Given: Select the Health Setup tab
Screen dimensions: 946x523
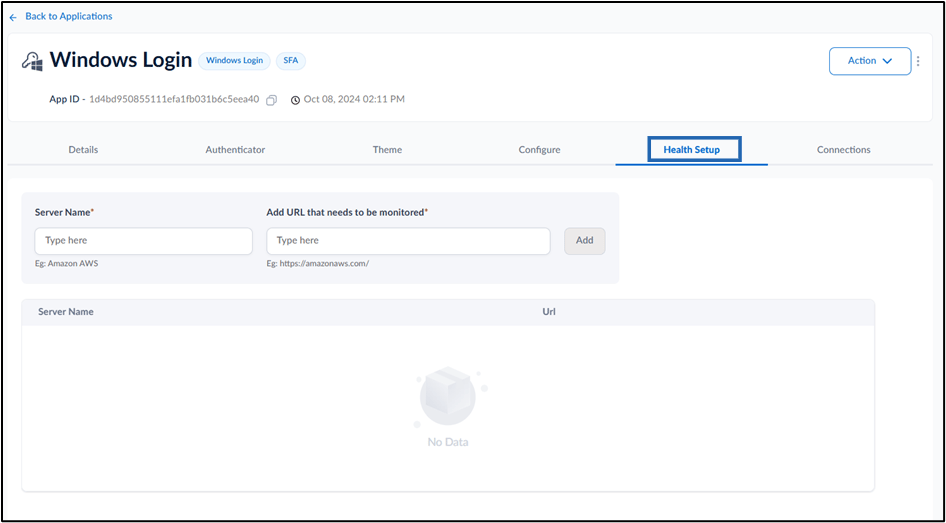Looking at the screenshot, I should pos(692,150).
